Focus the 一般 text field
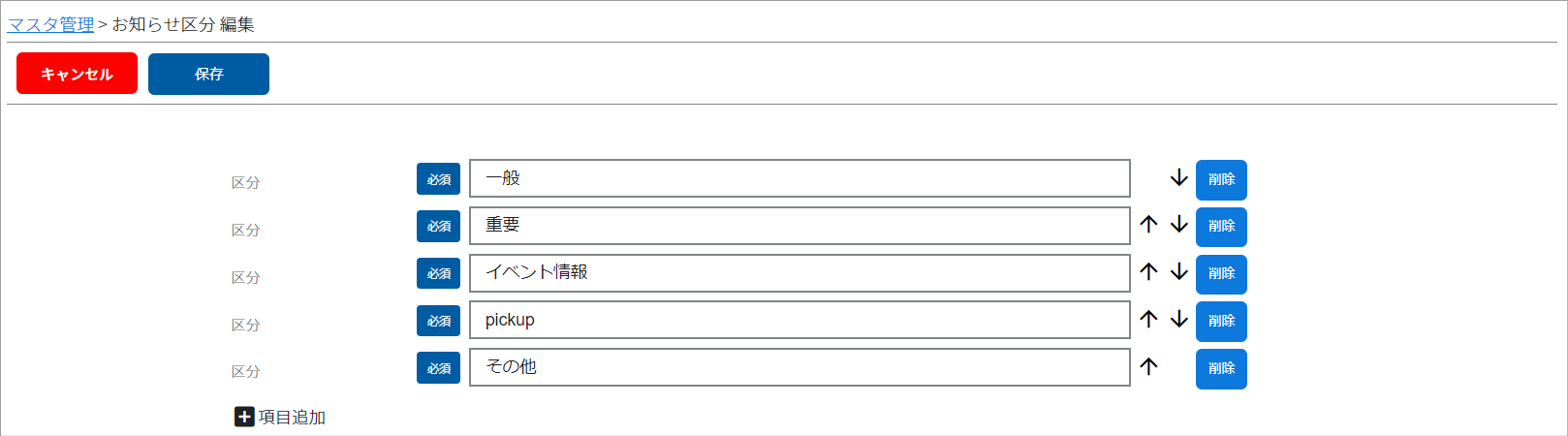1568x436 pixels. coord(800,178)
